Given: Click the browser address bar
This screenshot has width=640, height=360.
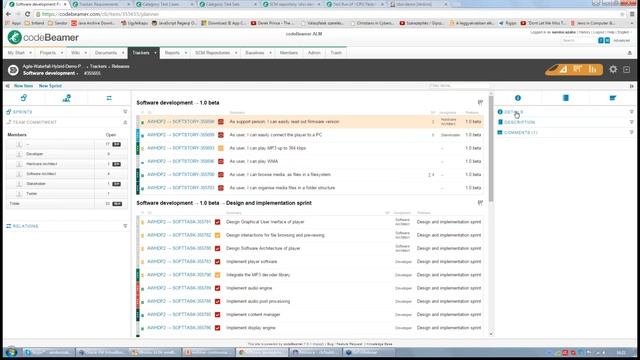Looking at the screenshot, I should coord(327,14).
